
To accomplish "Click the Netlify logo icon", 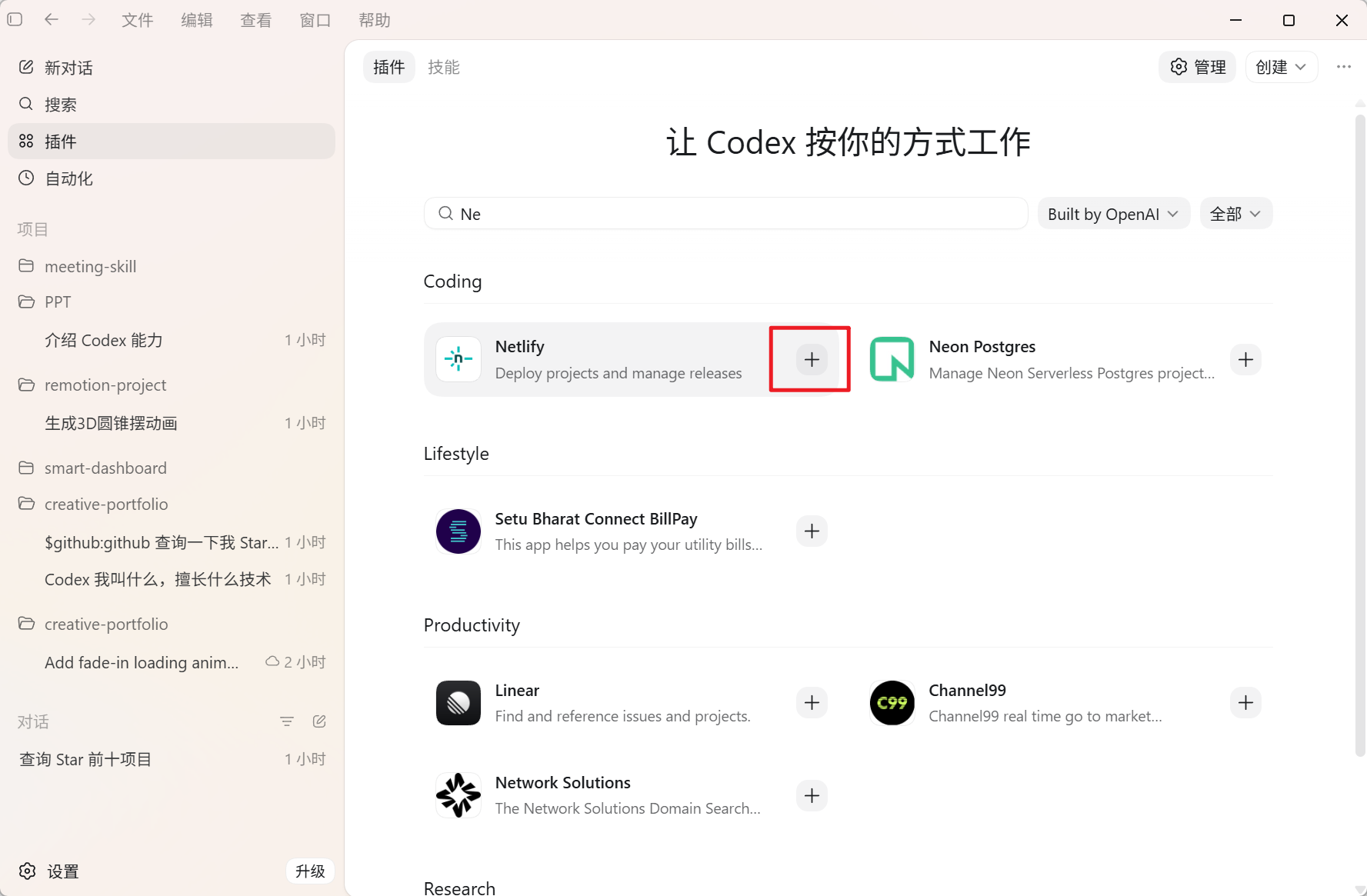I will 458,359.
